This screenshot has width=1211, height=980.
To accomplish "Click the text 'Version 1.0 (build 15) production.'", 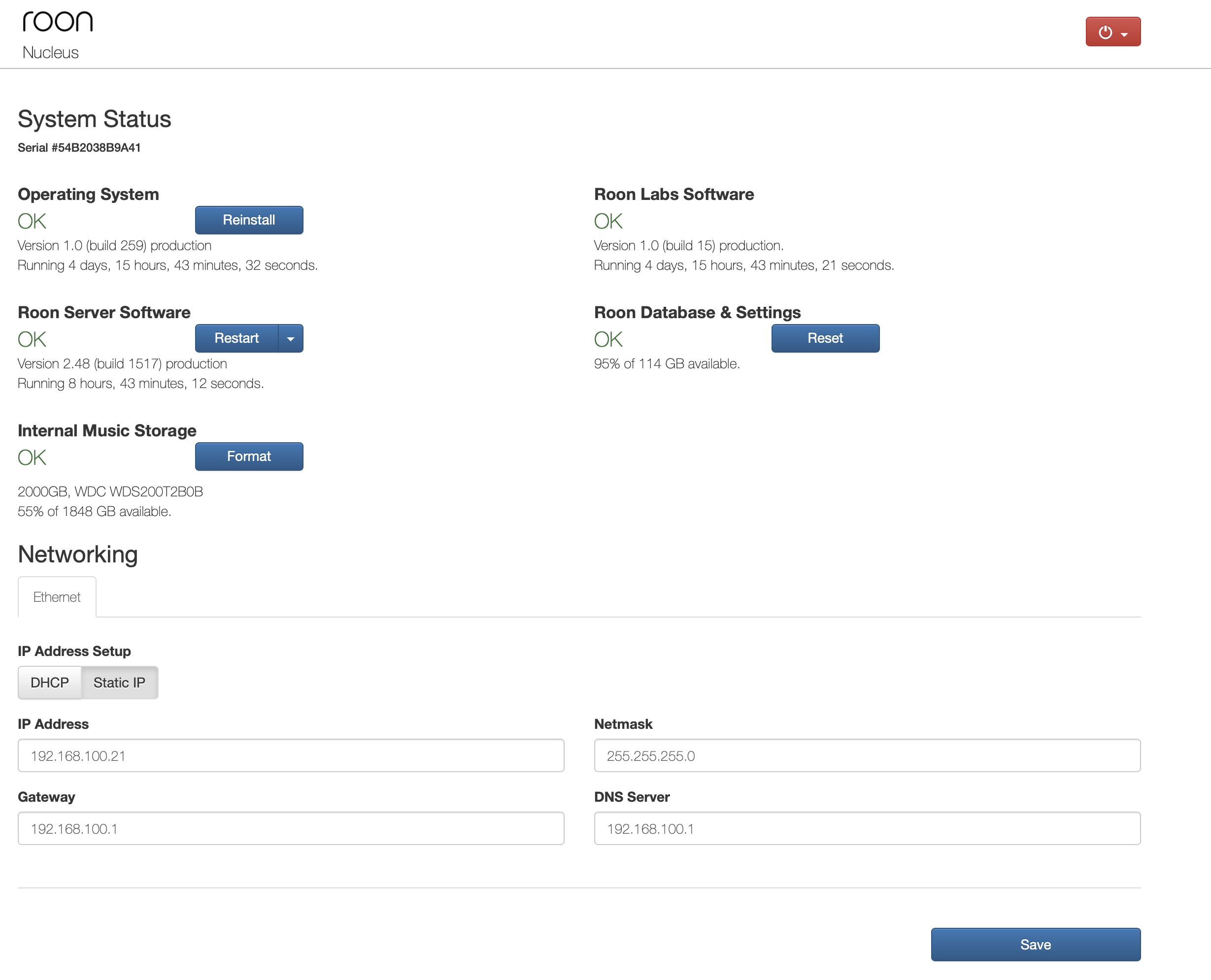I will coord(689,246).
